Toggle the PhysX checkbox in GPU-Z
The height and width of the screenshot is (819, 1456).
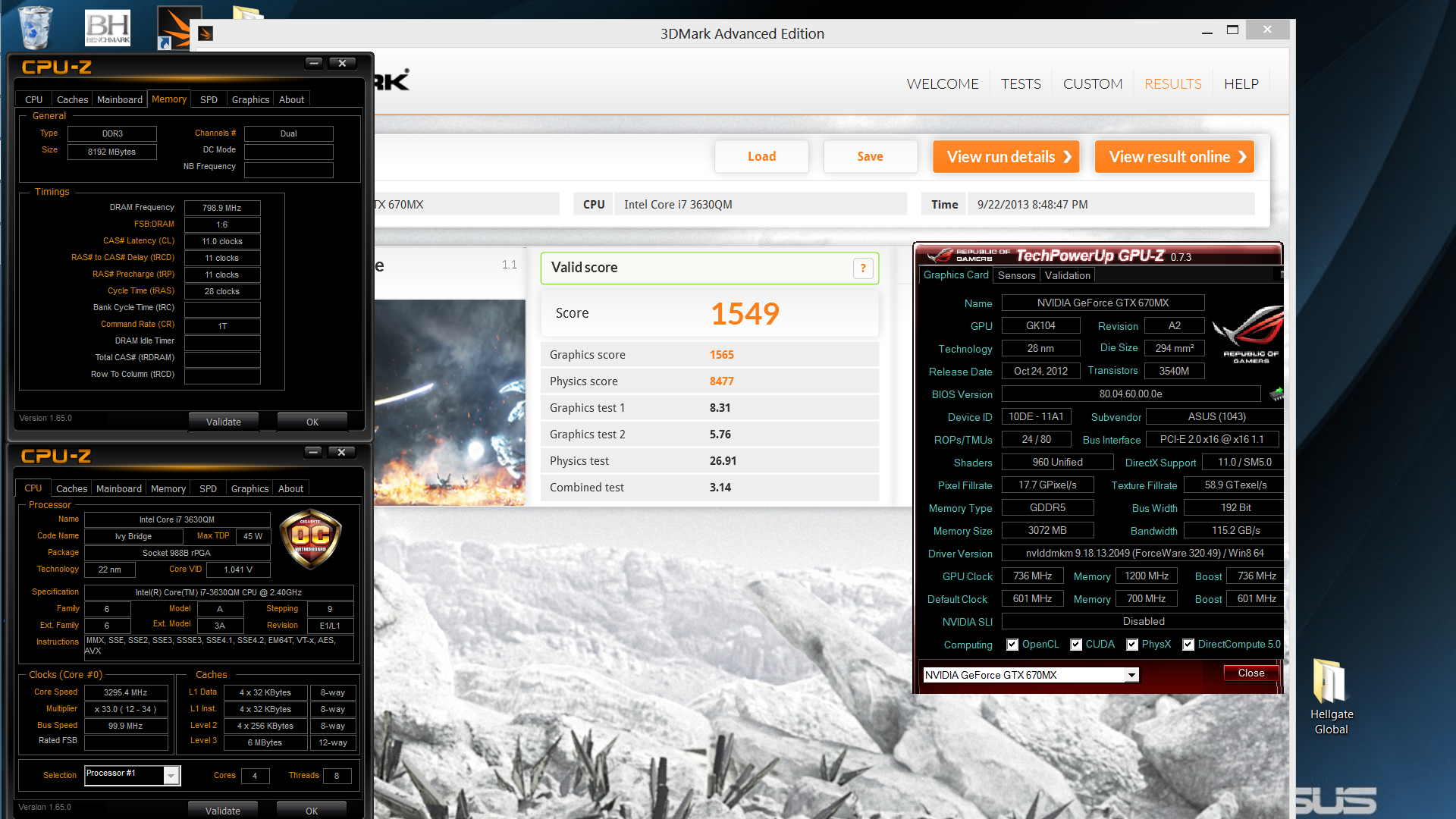[1132, 645]
